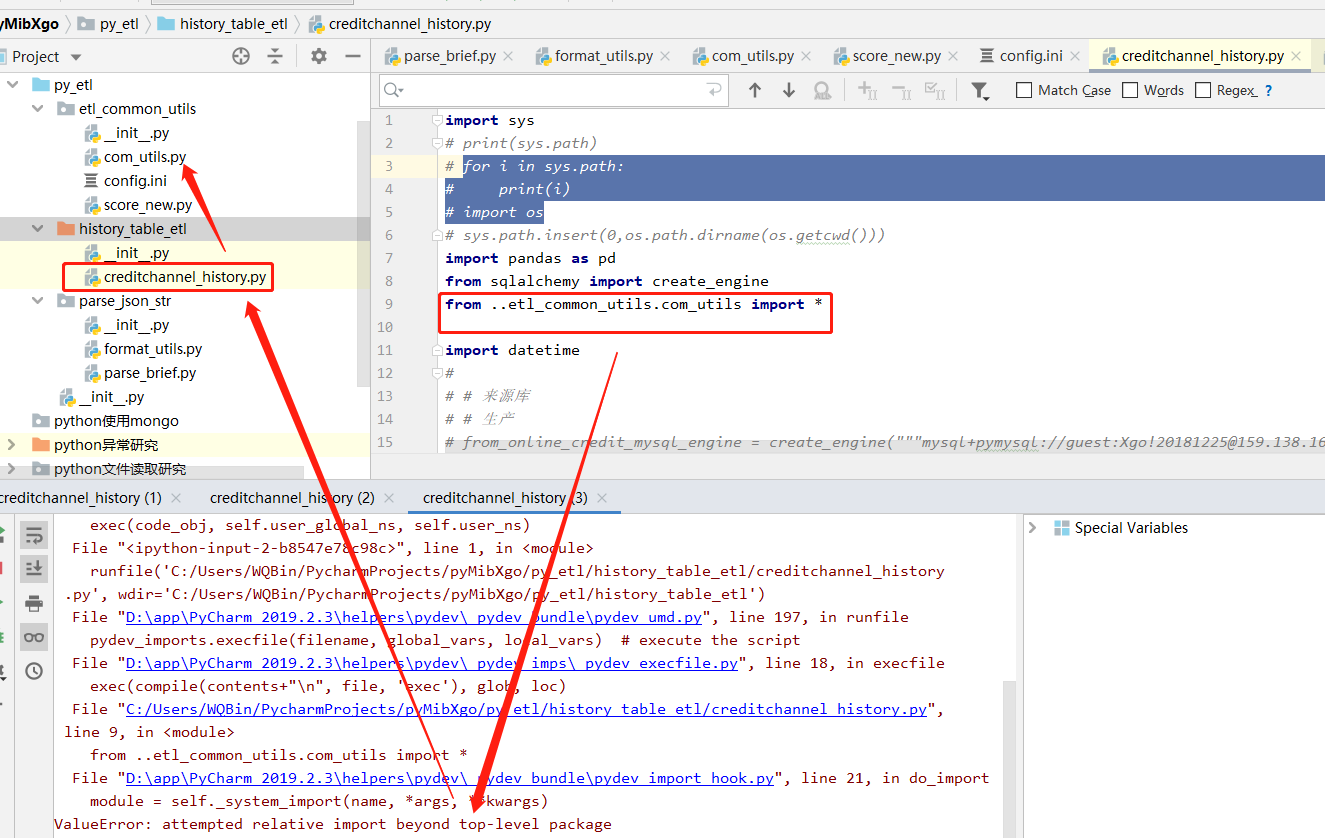Collapse the history_table_etl folder
This screenshot has height=838, width=1325.
pyautogui.click(x=38, y=229)
